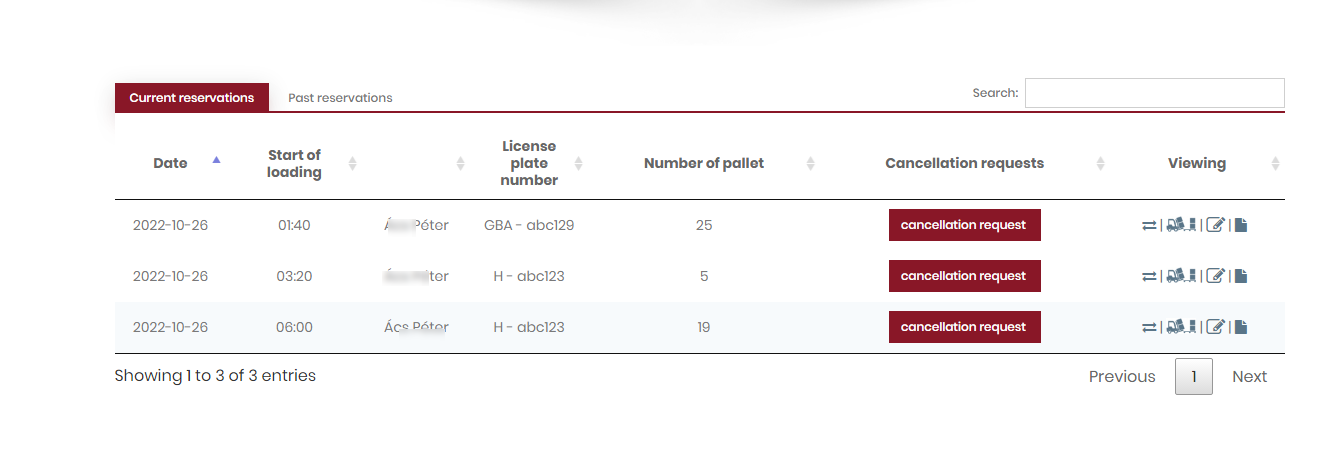The width and height of the screenshot is (1343, 471).
Task: Select page 1 in the pagination
Action: [x=1193, y=377]
